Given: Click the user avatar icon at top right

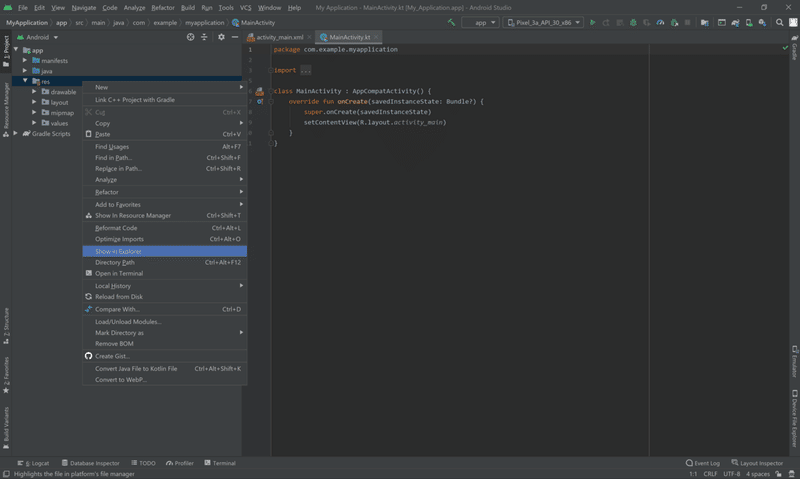Looking at the screenshot, I should 793,22.
